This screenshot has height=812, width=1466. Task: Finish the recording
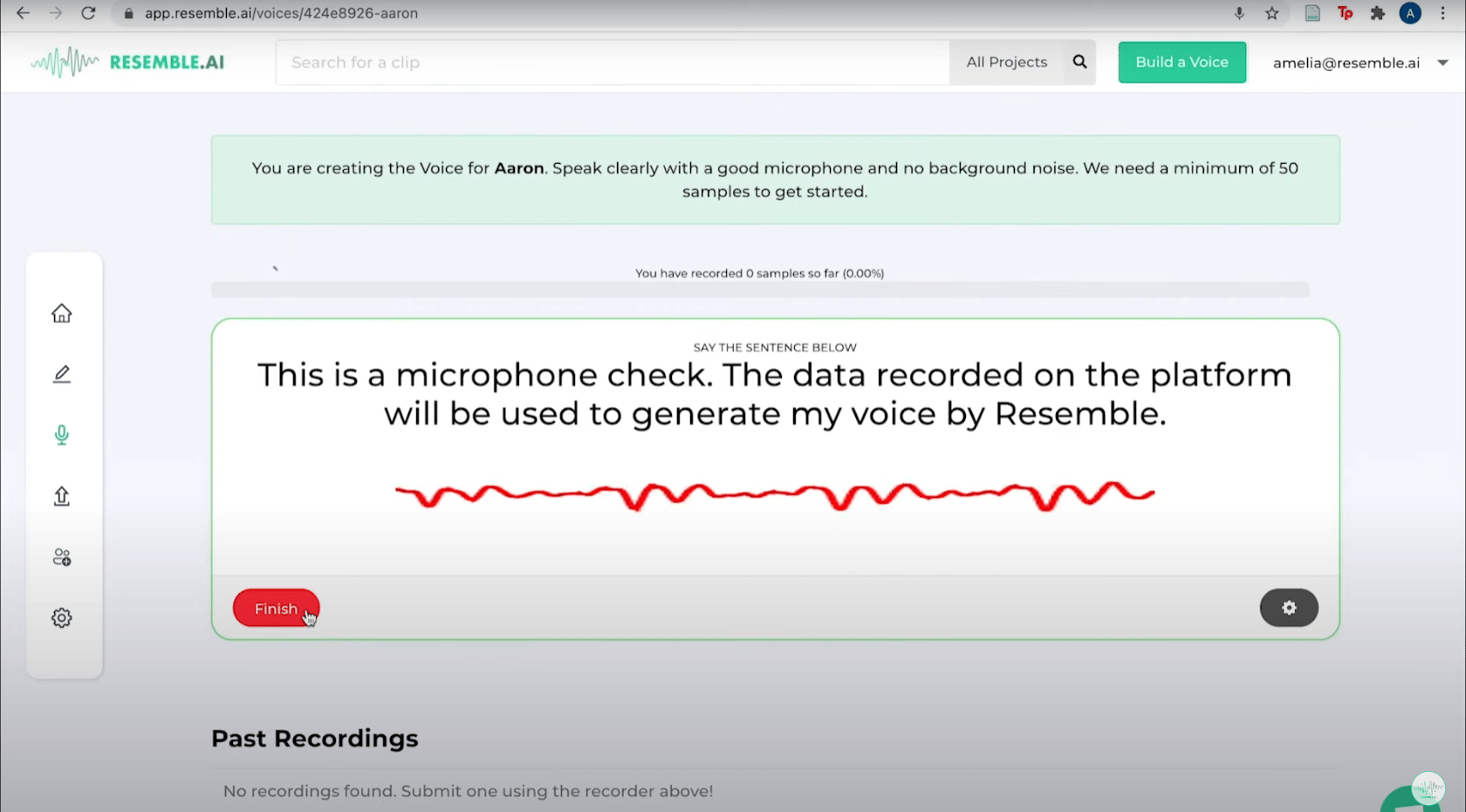[276, 608]
